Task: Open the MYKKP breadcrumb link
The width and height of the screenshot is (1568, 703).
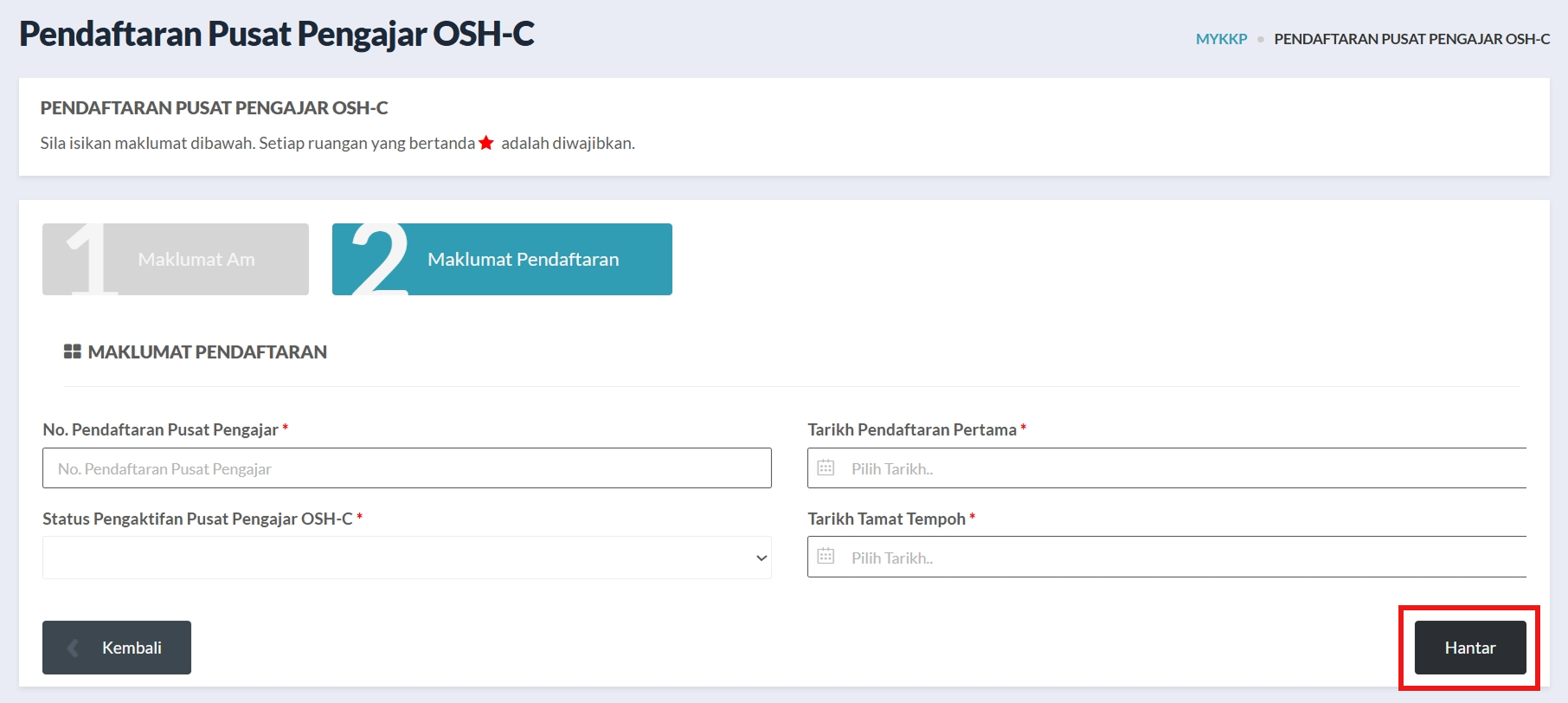Action: [x=1221, y=39]
